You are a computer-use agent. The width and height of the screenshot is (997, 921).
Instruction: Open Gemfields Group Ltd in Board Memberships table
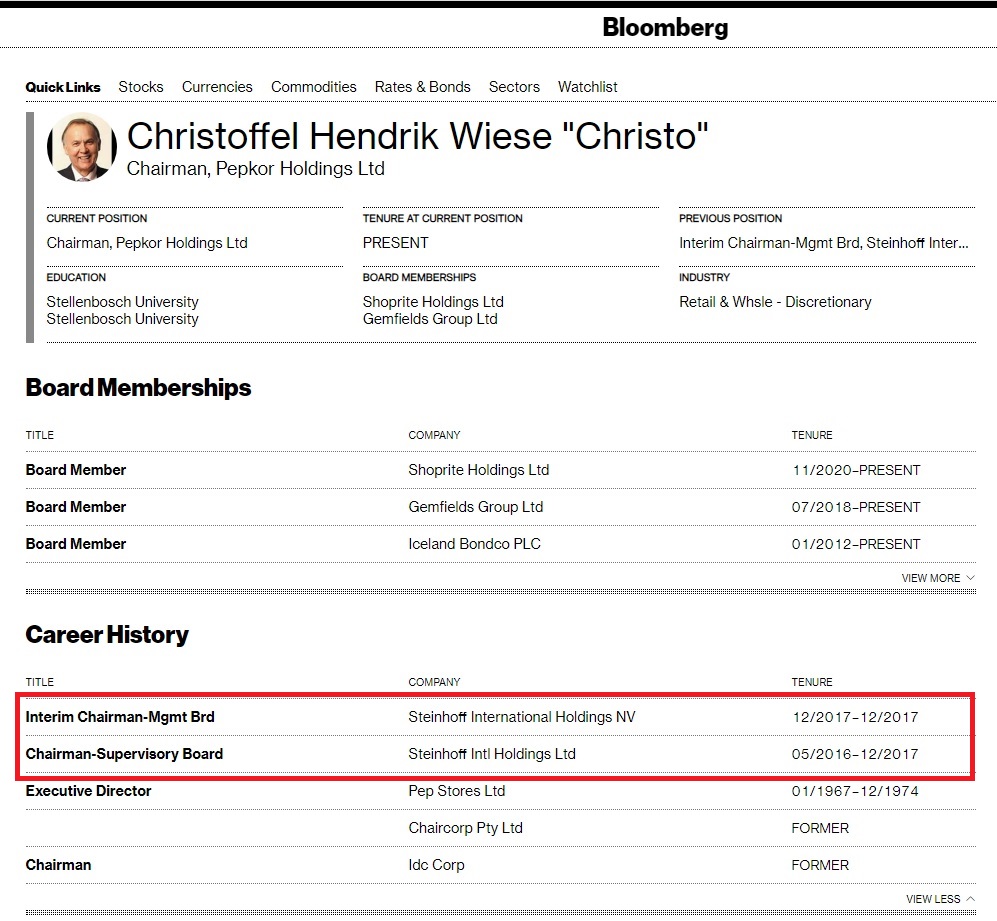(x=476, y=507)
